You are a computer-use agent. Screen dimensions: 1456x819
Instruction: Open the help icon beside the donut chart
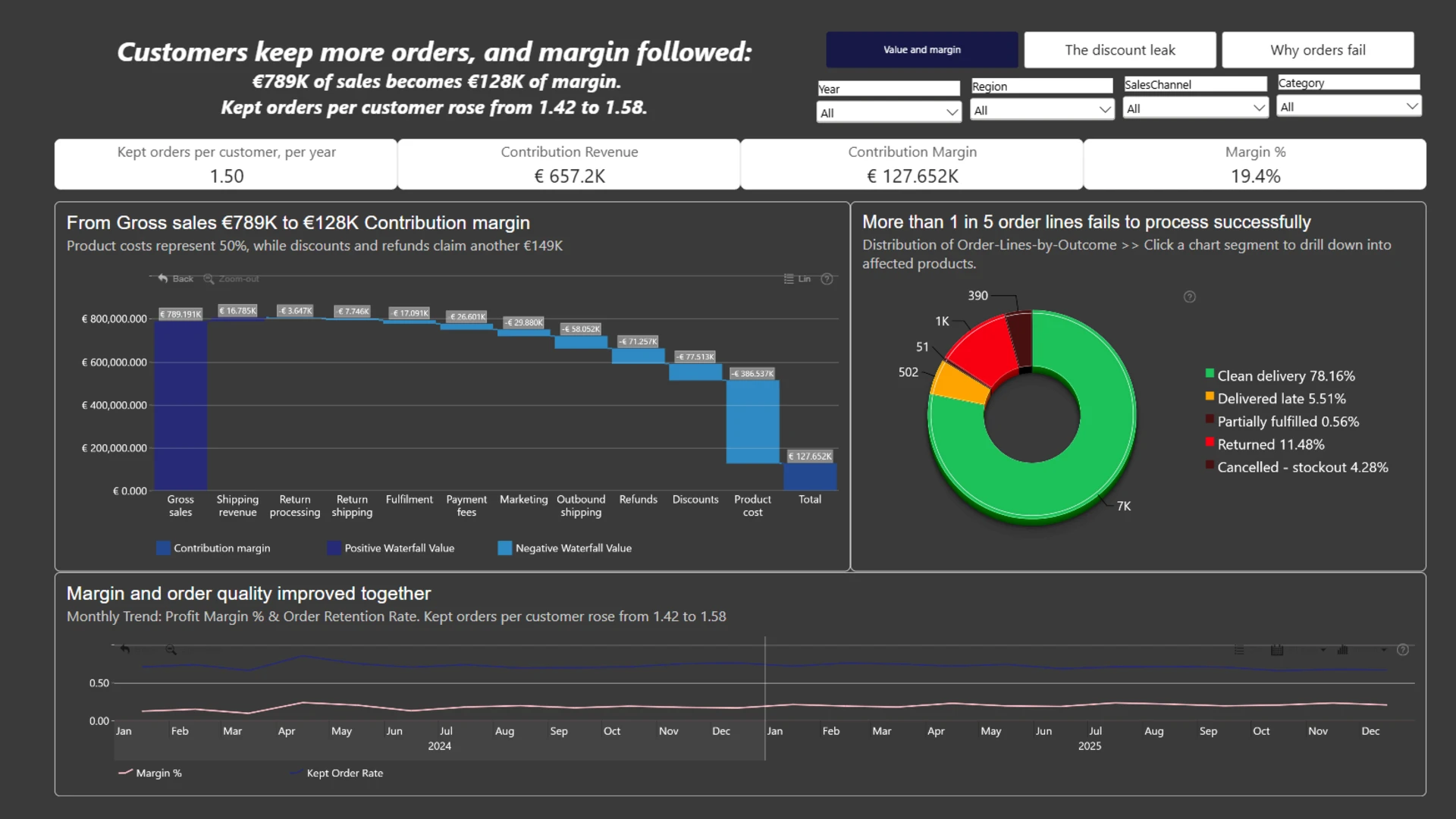(1190, 297)
